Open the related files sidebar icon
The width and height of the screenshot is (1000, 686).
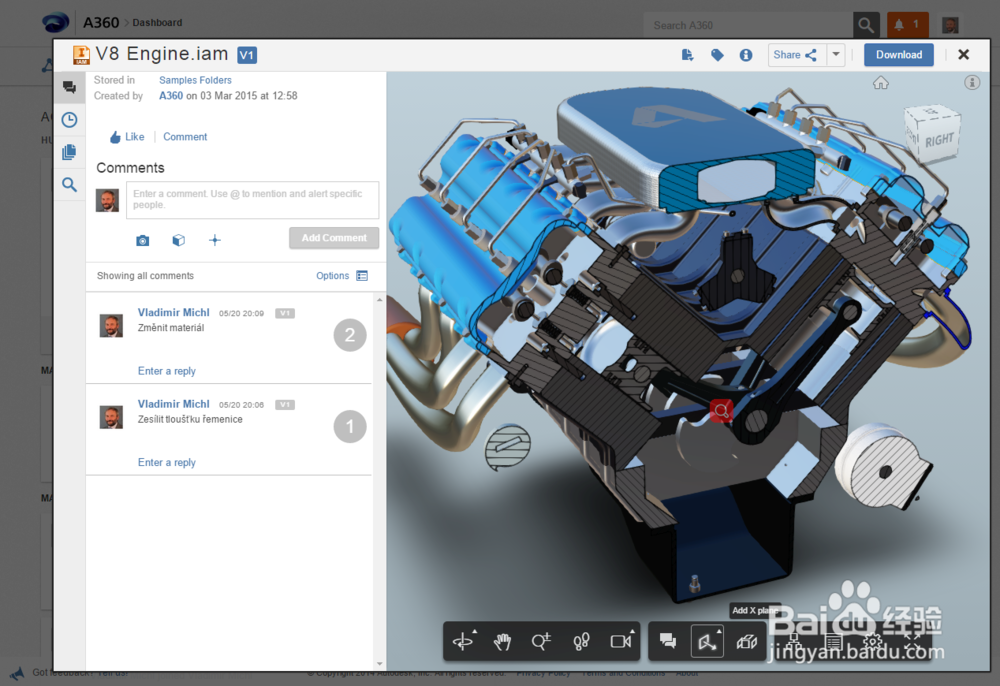(x=70, y=152)
